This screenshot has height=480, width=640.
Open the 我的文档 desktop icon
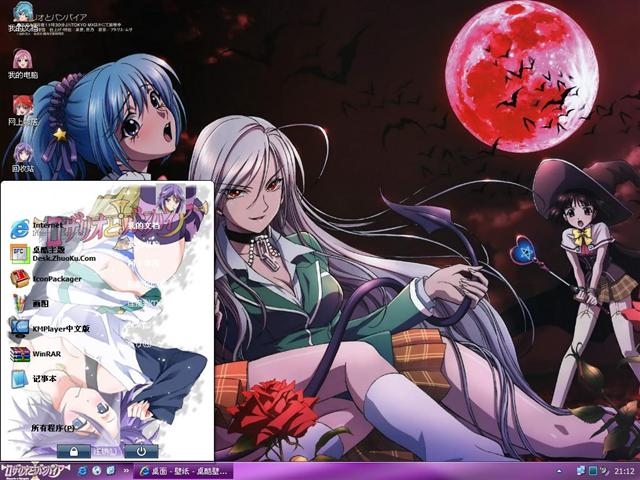pos(23,18)
